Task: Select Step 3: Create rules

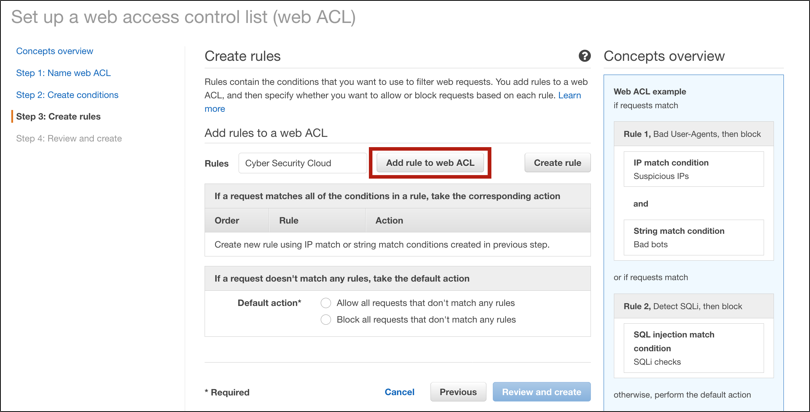Action: click(58, 117)
